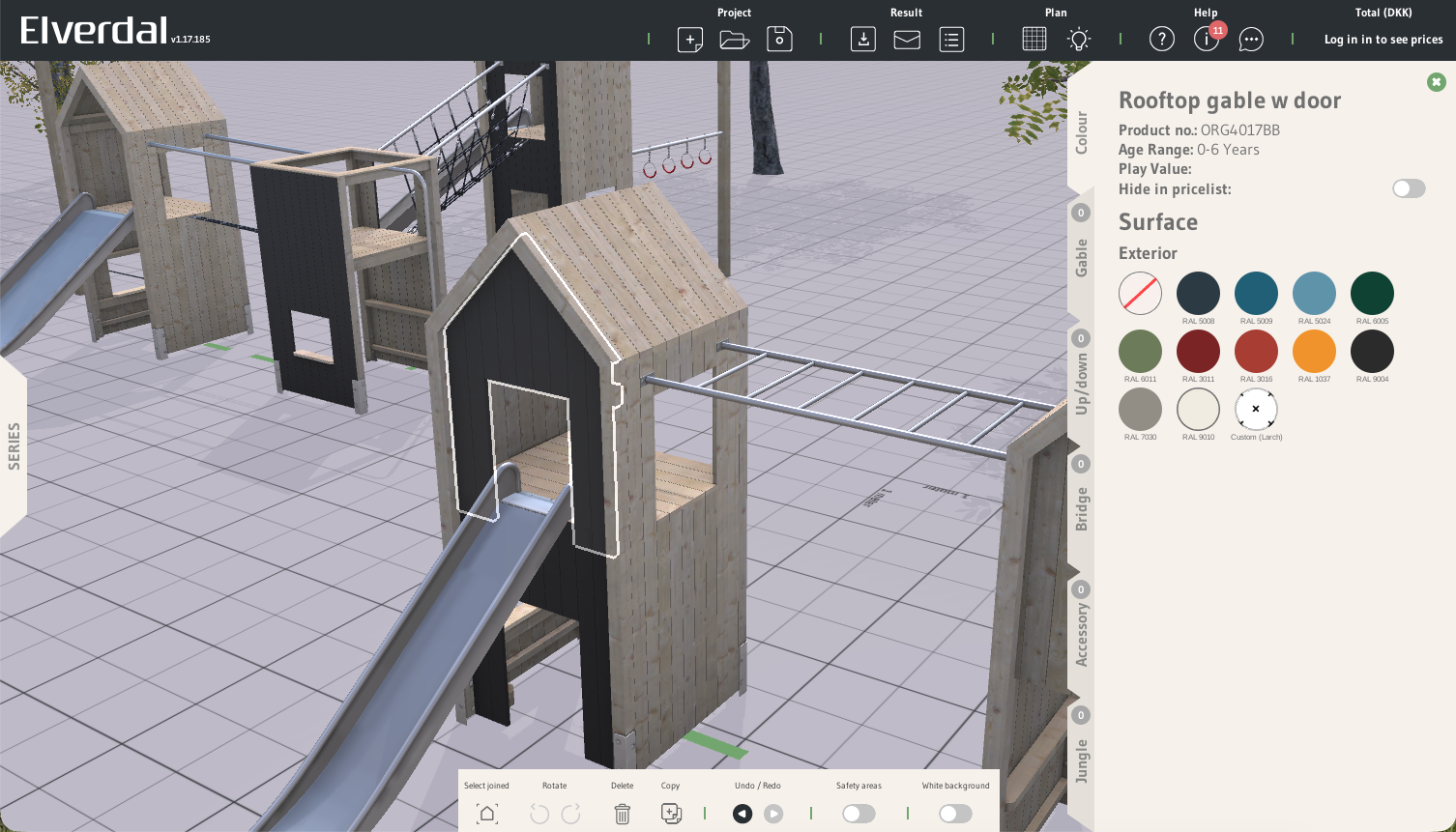Expand the SERIES side panel
The image size is (1456, 832).
pos(14,445)
